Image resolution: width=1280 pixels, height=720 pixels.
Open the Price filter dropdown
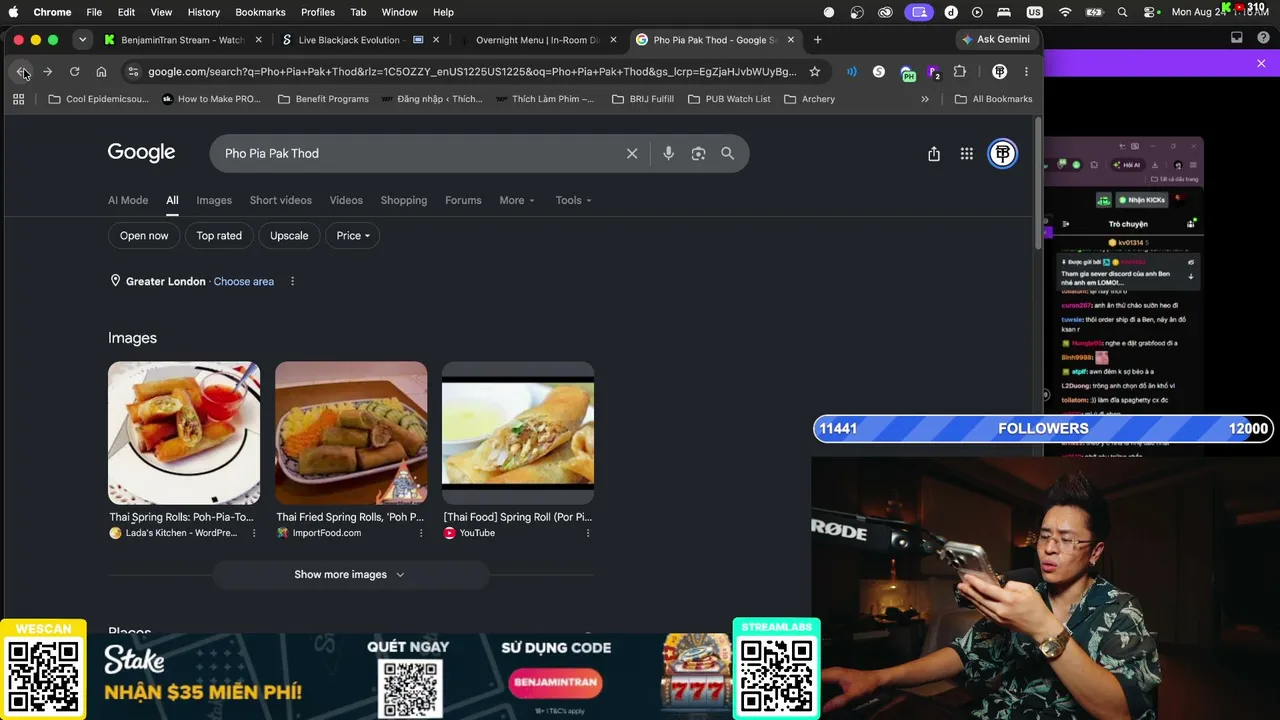coord(353,236)
